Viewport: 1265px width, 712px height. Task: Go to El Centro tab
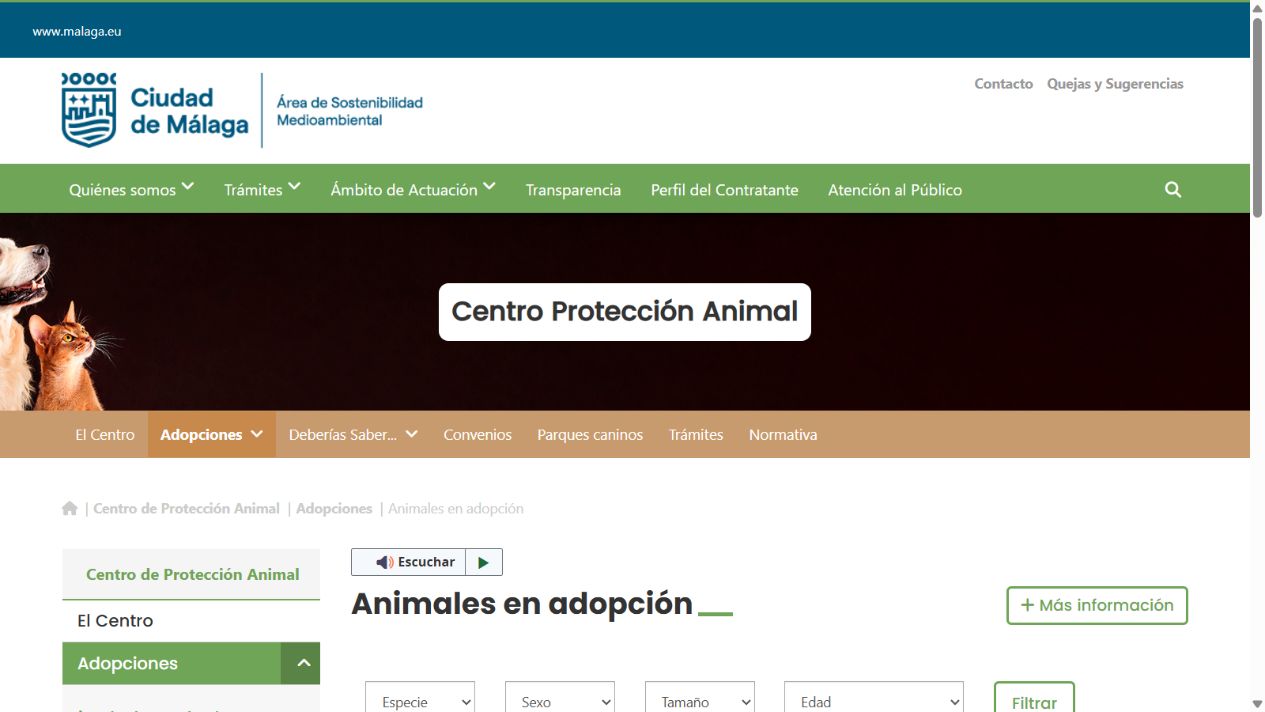point(105,435)
